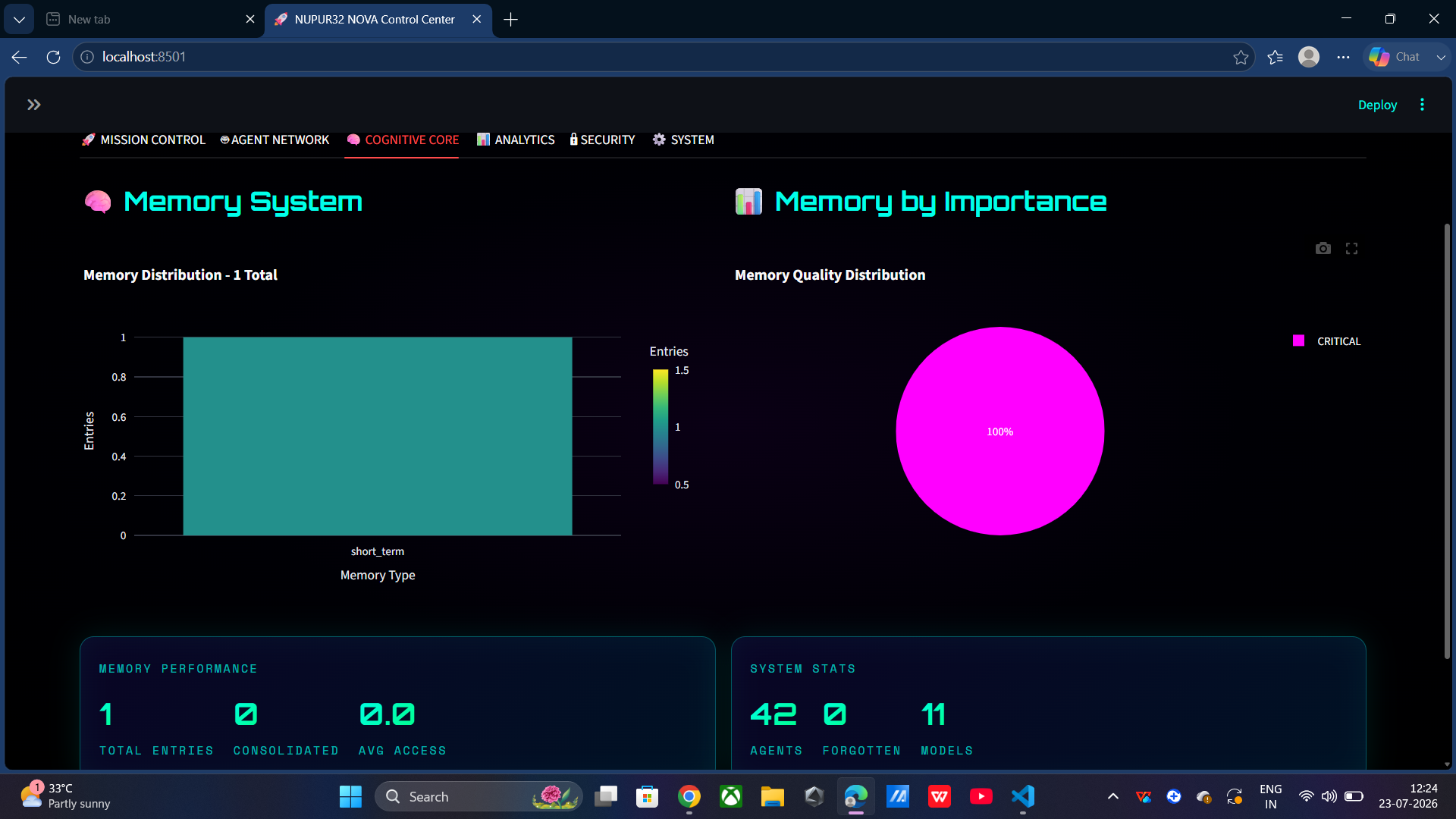Open the Analytics tab
This screenshot has width=1456, height=819.
pyautogui.click(x=516, y=140)
